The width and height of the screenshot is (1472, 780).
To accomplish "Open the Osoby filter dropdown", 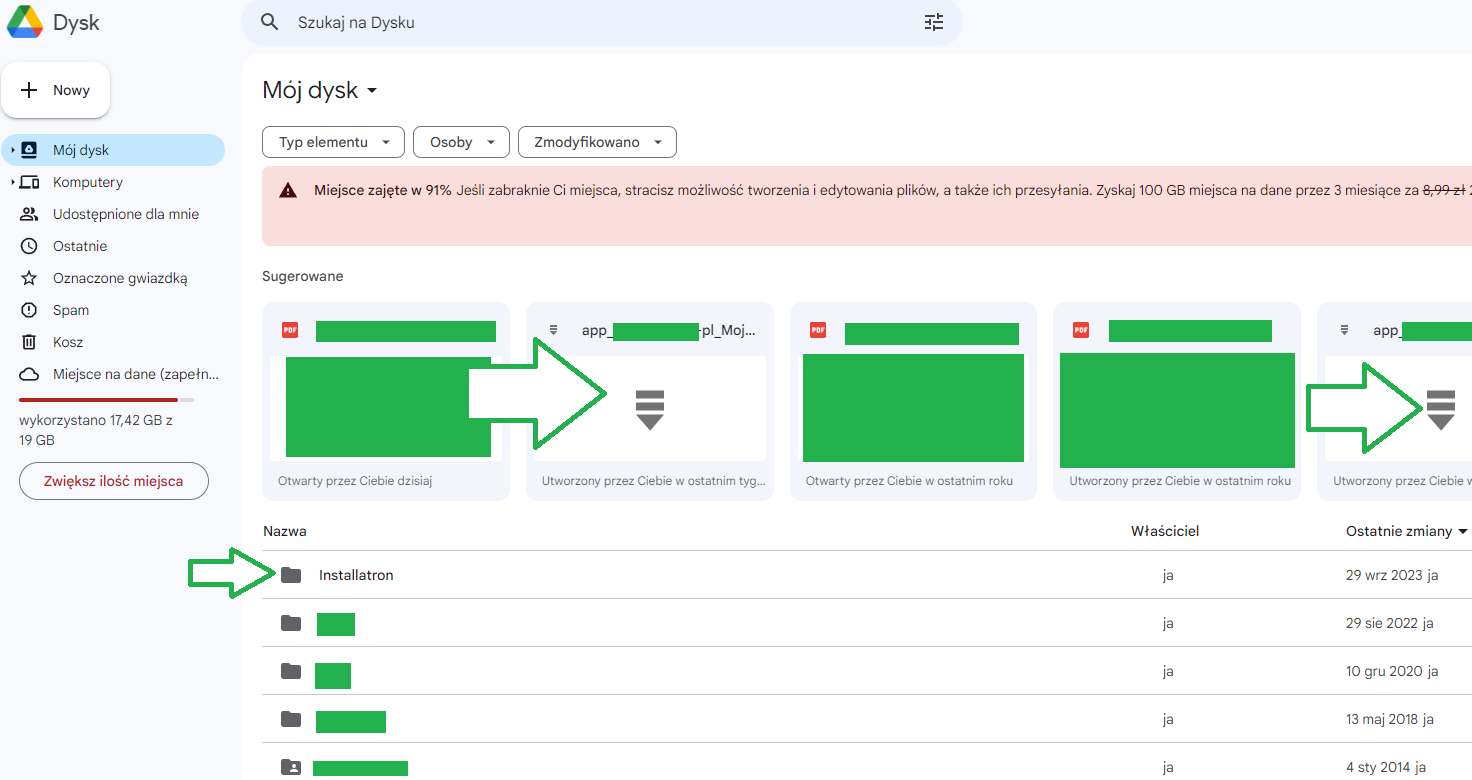I will point(461,142).
